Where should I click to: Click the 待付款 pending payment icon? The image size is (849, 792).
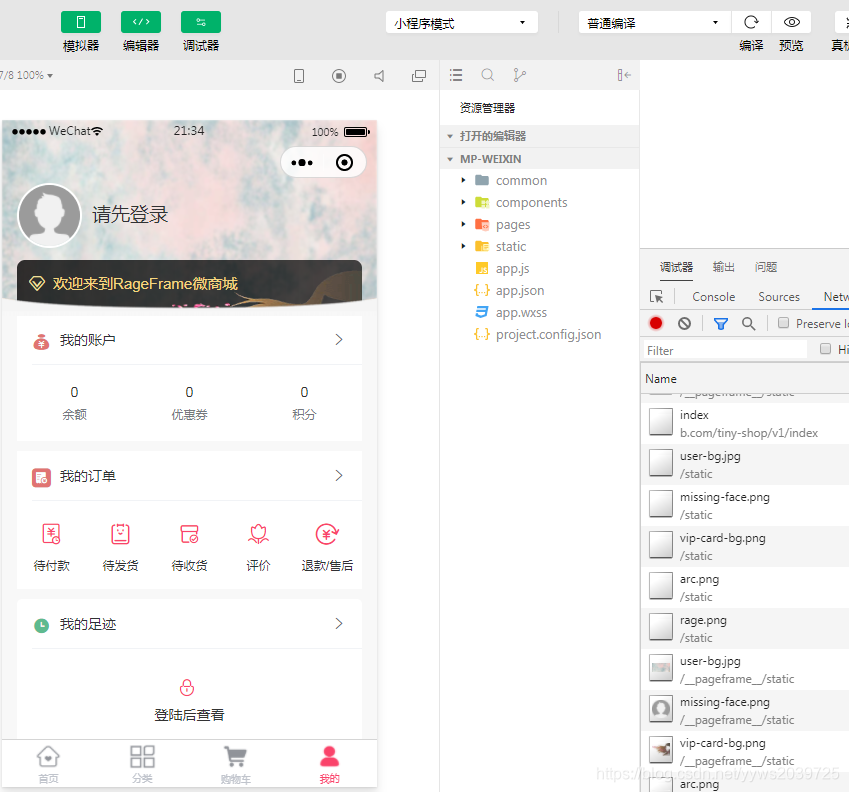51,534
